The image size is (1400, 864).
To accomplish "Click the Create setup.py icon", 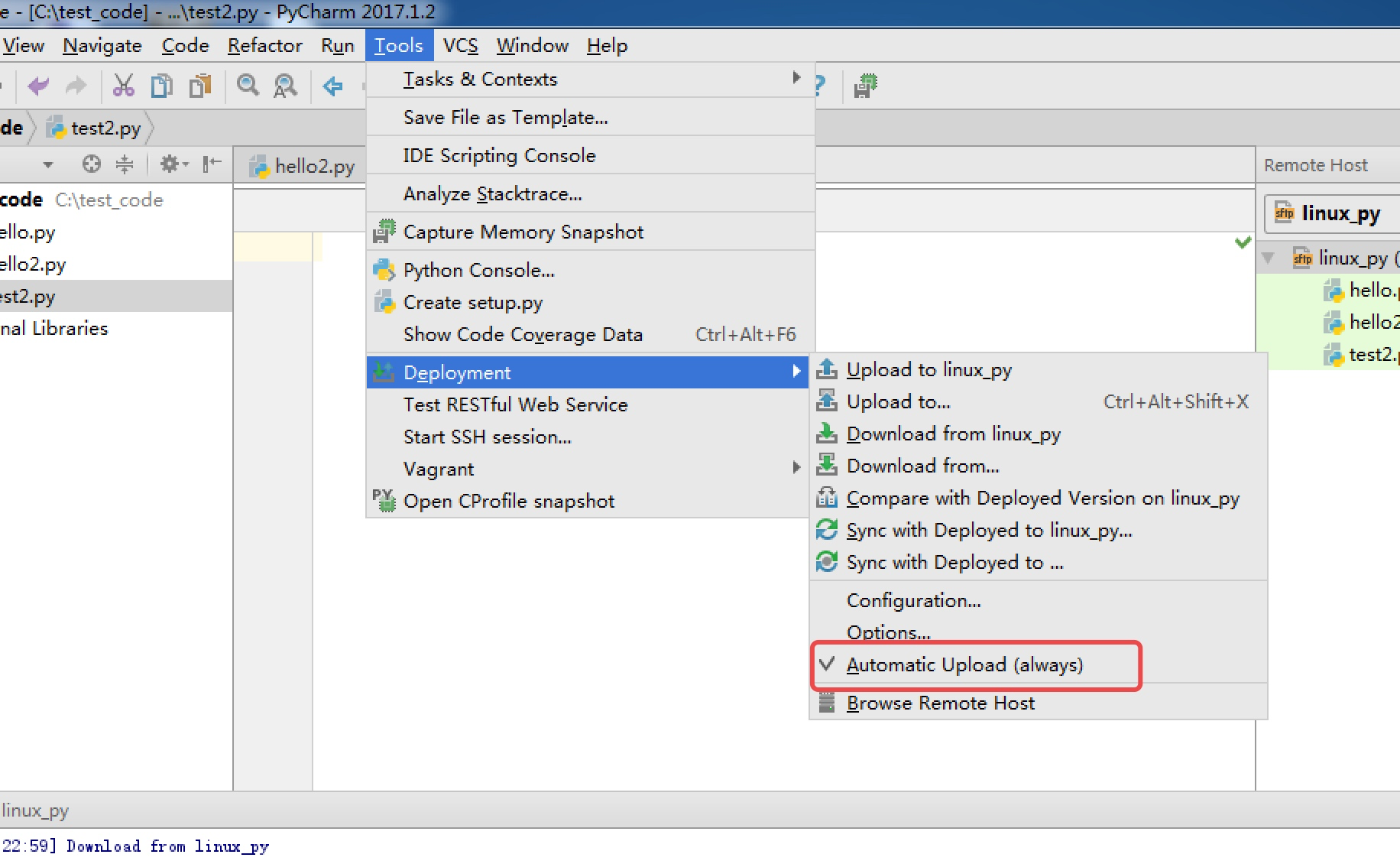I will click(384, 302).
